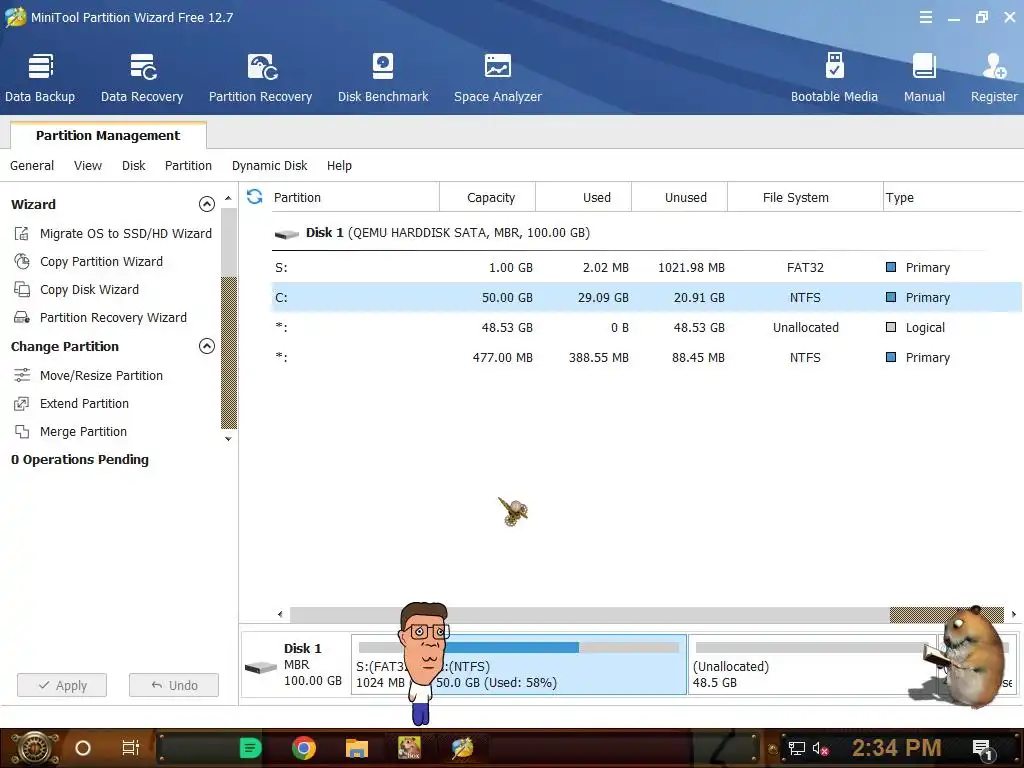Select the Unallocated 48.5 GB block in the disk map
This screenshot has height=768, width=1024.
(813, 664)
